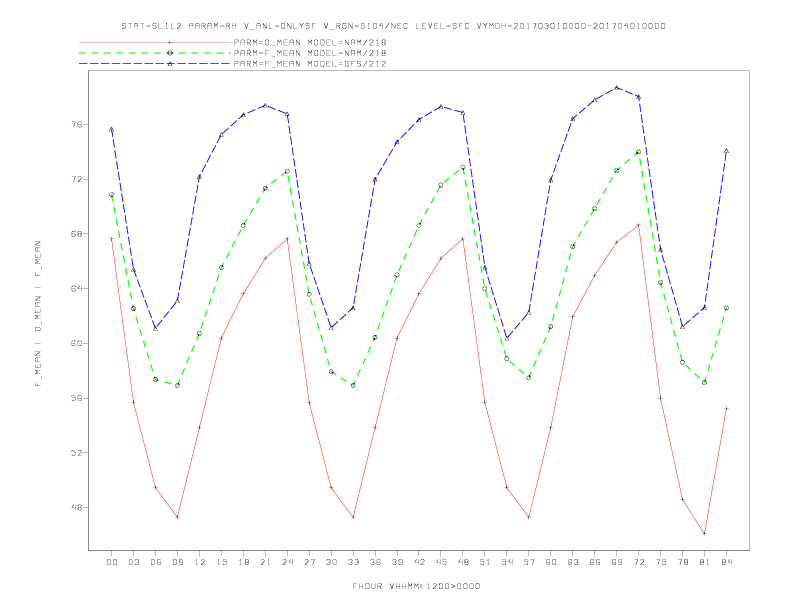The height and width of the screenshot is (612, 792).
Task: Click x-axis tick label 18
Action: coord(243,562)
